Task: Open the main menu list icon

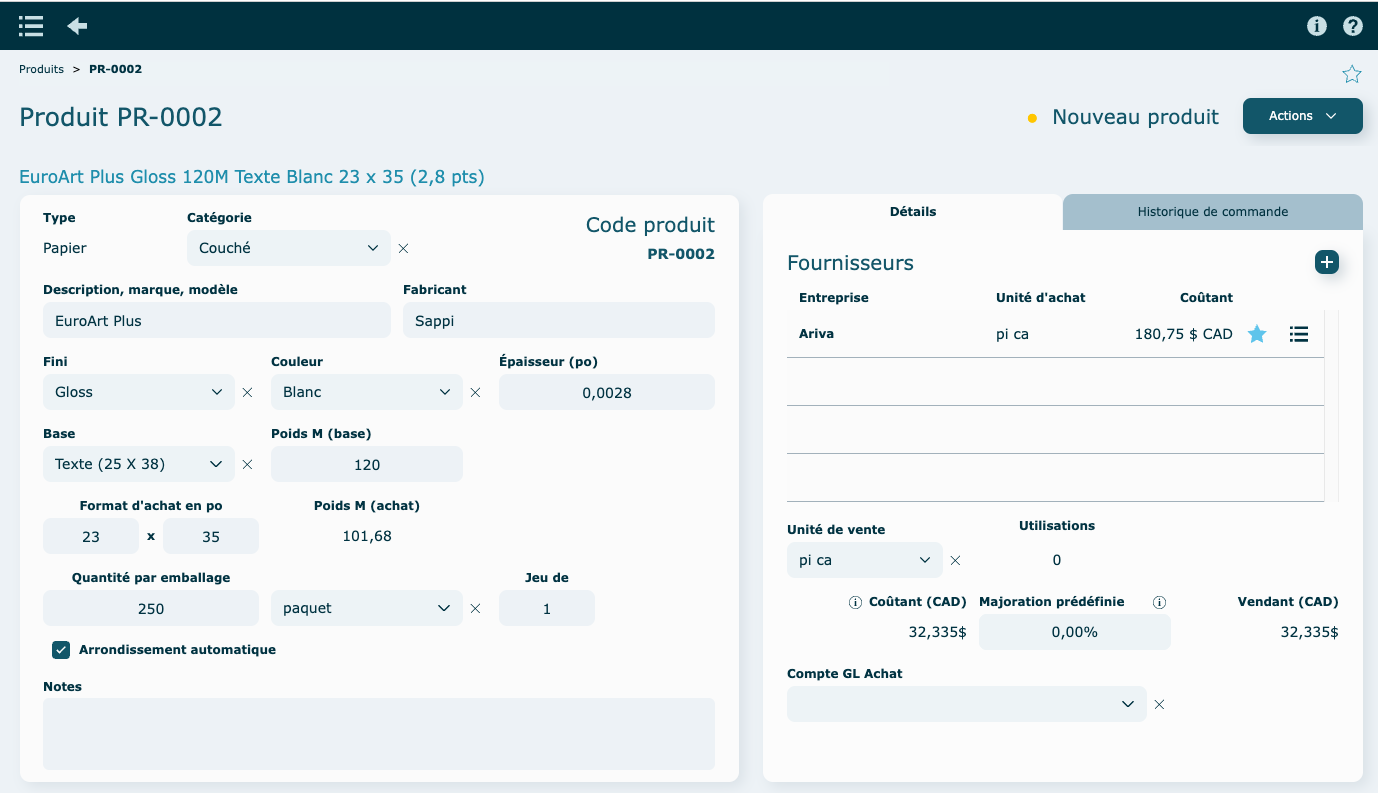Action: [x=31, y=26]
